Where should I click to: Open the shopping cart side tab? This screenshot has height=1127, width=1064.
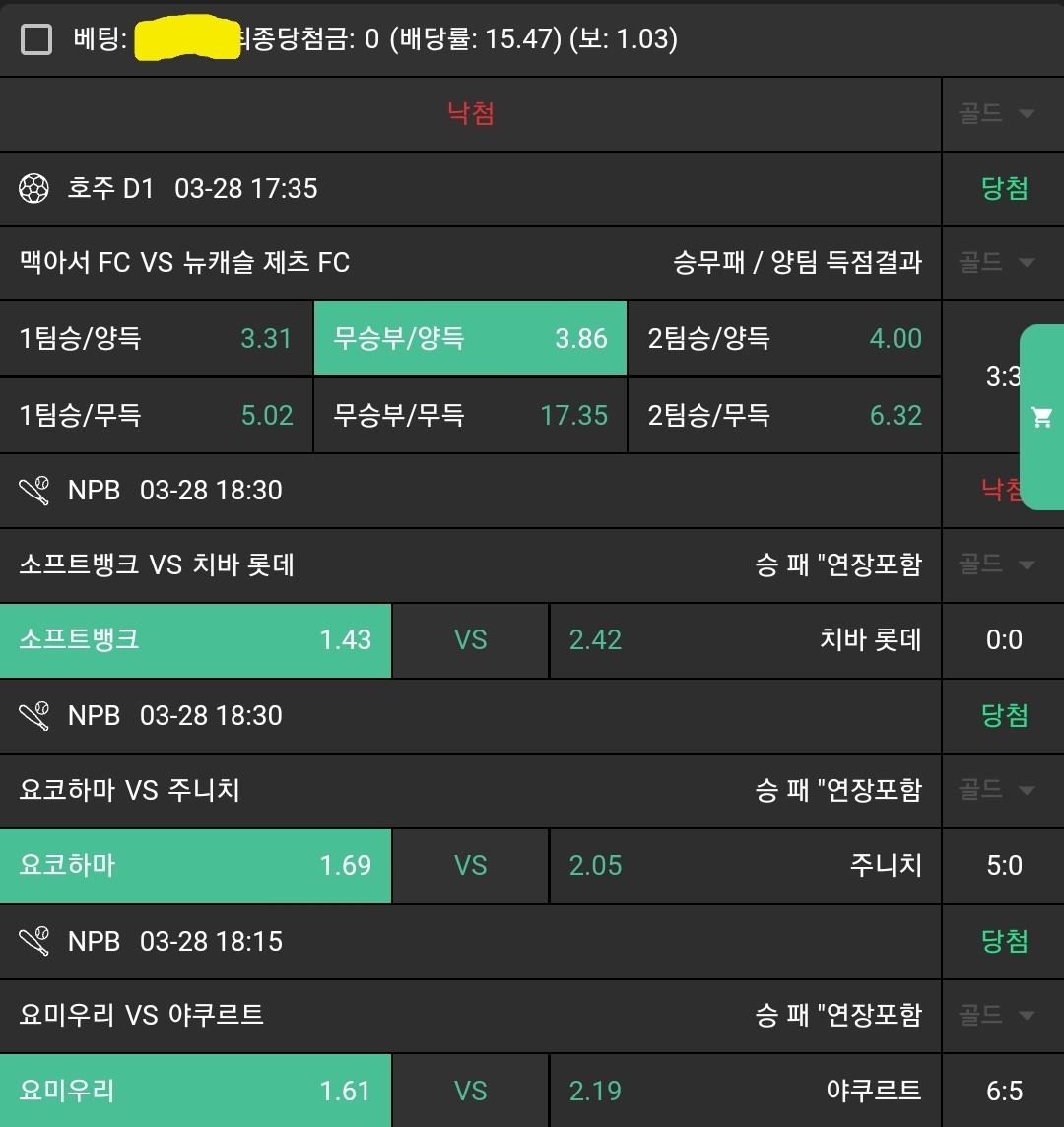click(x=1041, y=417)
